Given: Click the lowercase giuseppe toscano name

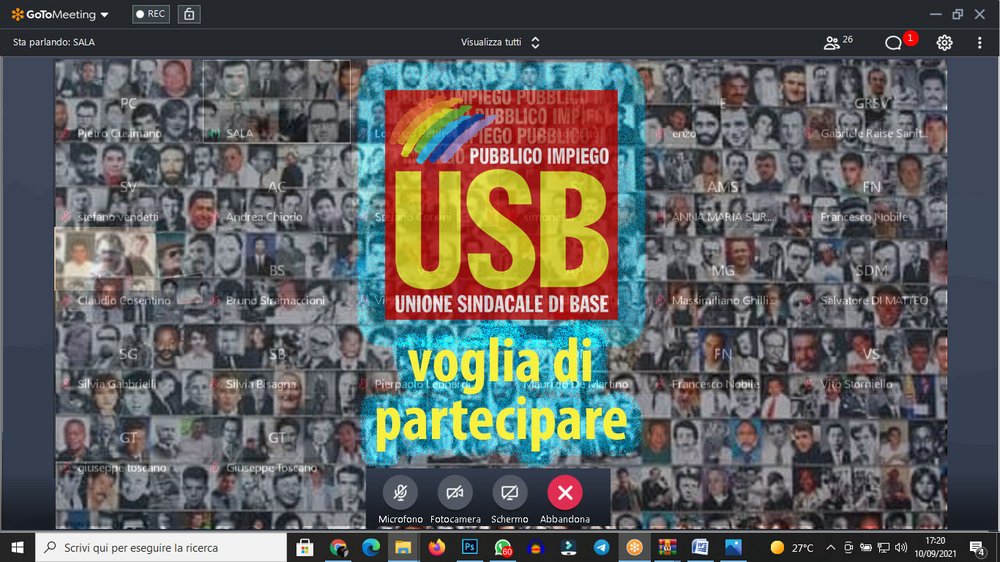Looking at the screenshot, I should [122, 468].
